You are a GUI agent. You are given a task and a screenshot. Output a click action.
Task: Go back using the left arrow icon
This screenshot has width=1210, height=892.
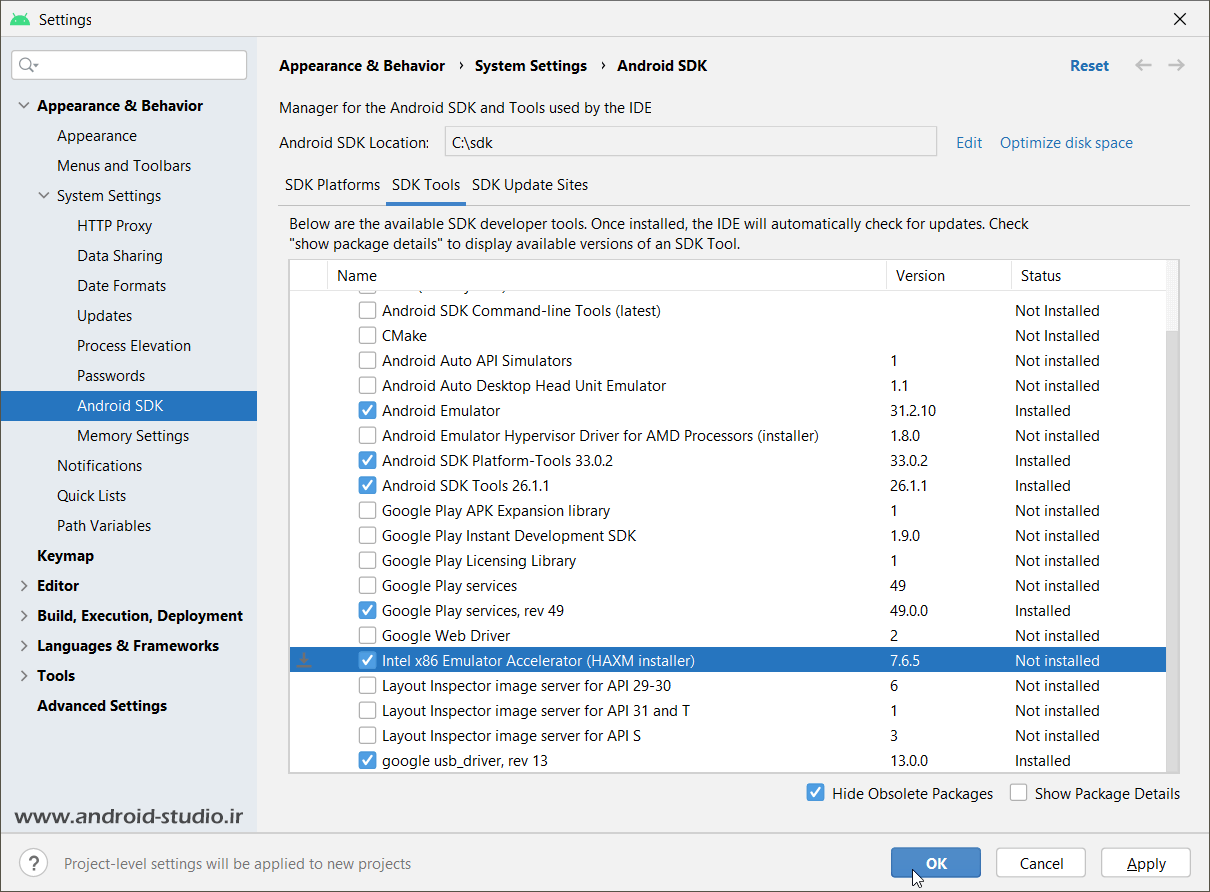pyautogui.click(x=1143, y=66)
